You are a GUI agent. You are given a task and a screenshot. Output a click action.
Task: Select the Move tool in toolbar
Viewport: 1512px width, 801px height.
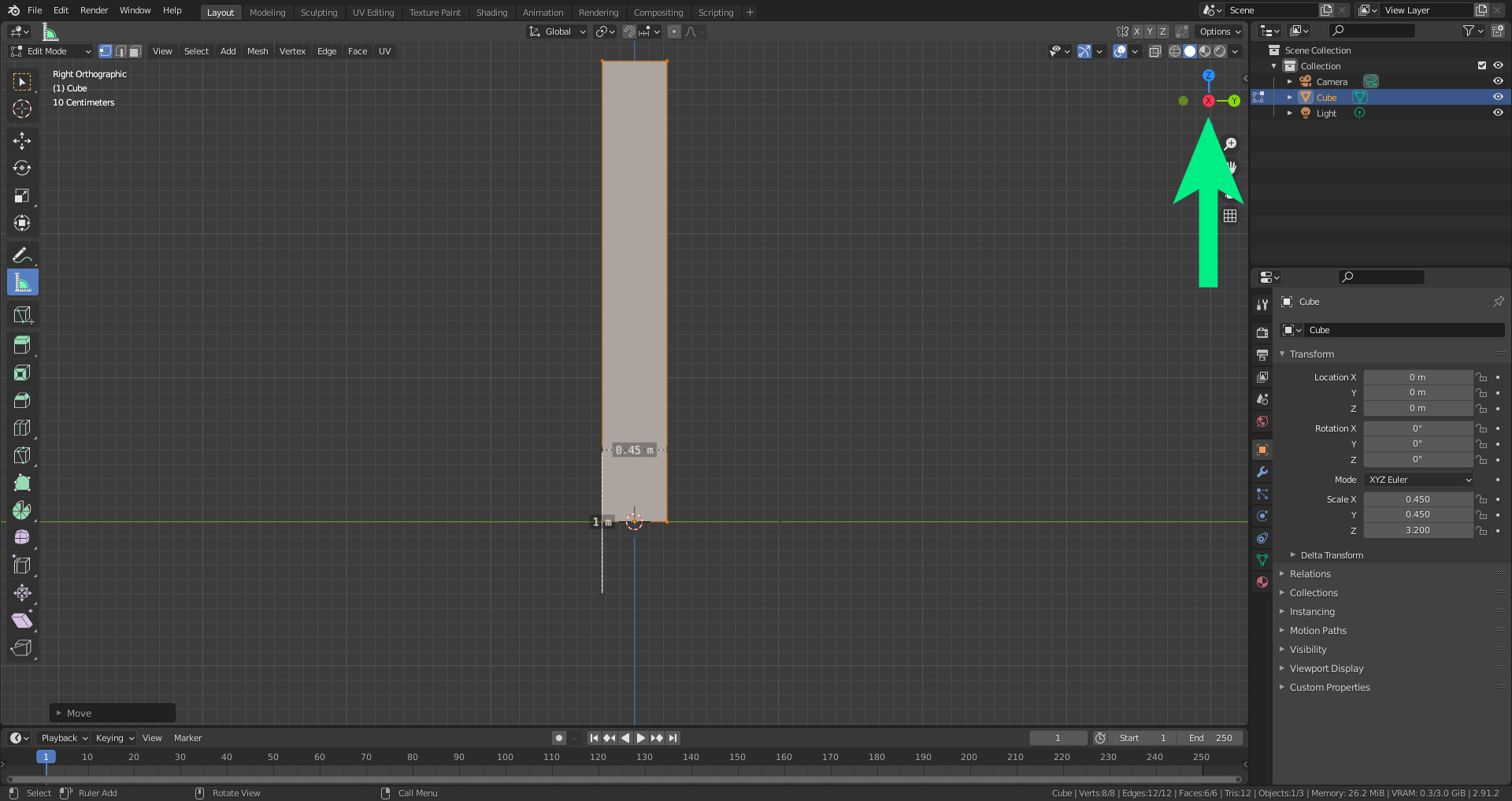(x=22, y=141)
